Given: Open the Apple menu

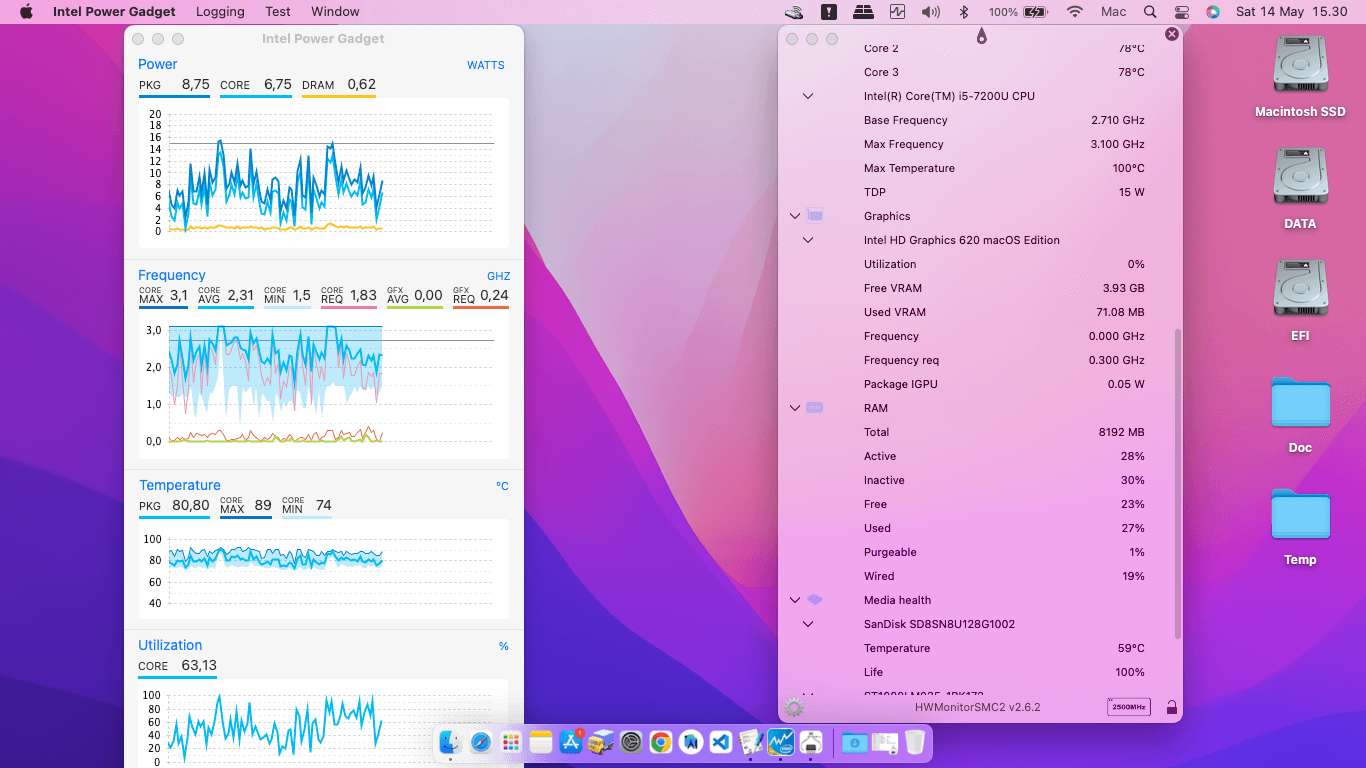Looking at the screenshot, I should pos(26,12).
